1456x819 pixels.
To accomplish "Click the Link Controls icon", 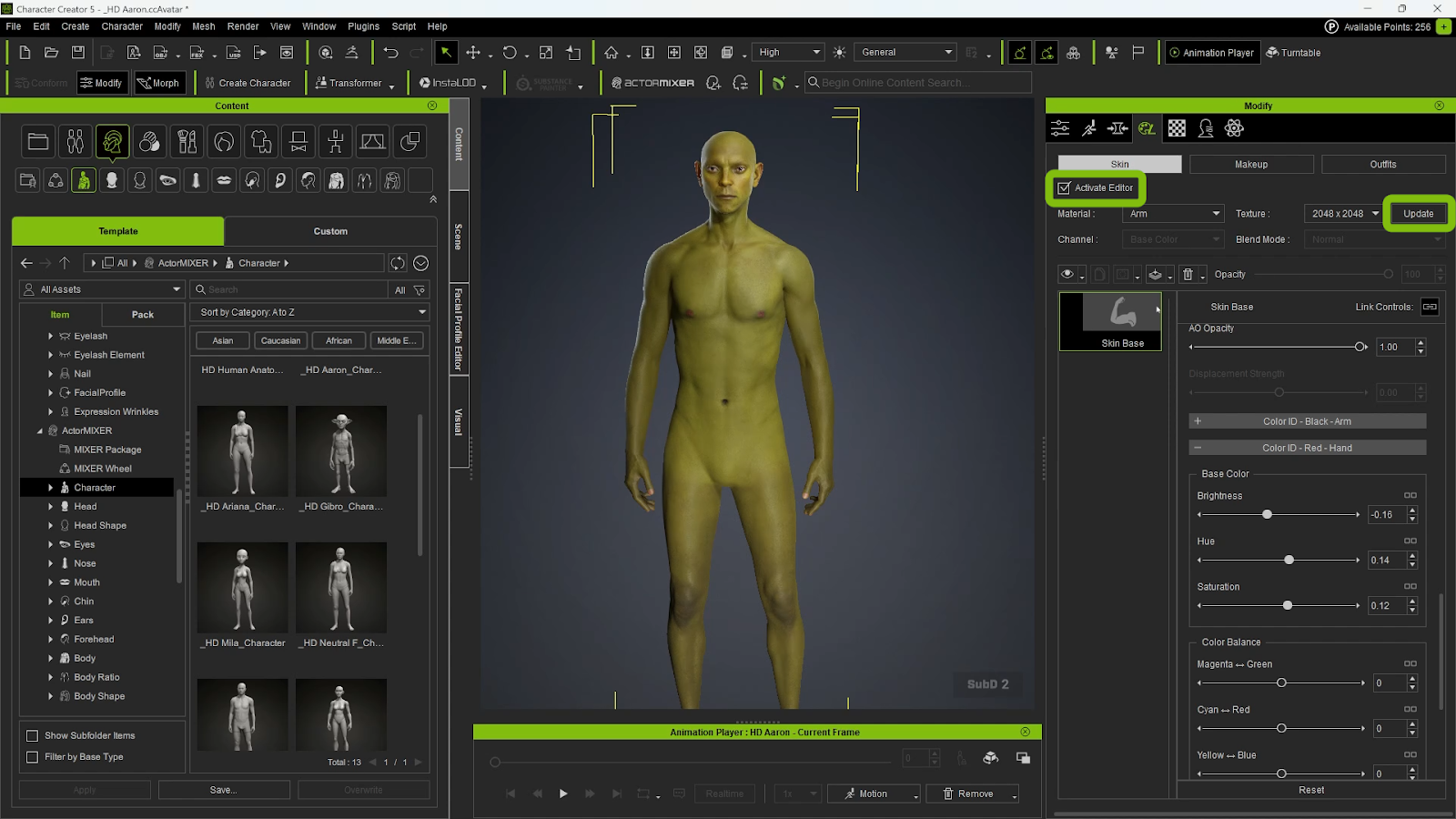I will tap(1430, 307).
